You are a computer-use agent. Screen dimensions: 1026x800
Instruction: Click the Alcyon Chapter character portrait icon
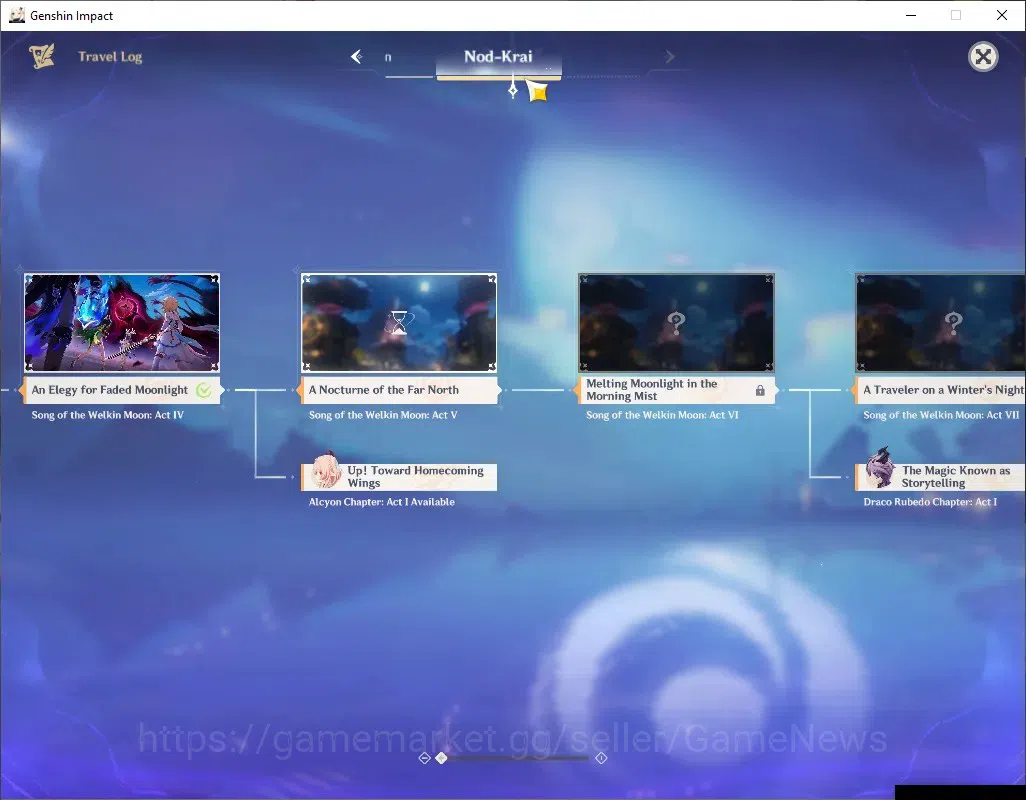pos(325,470)
